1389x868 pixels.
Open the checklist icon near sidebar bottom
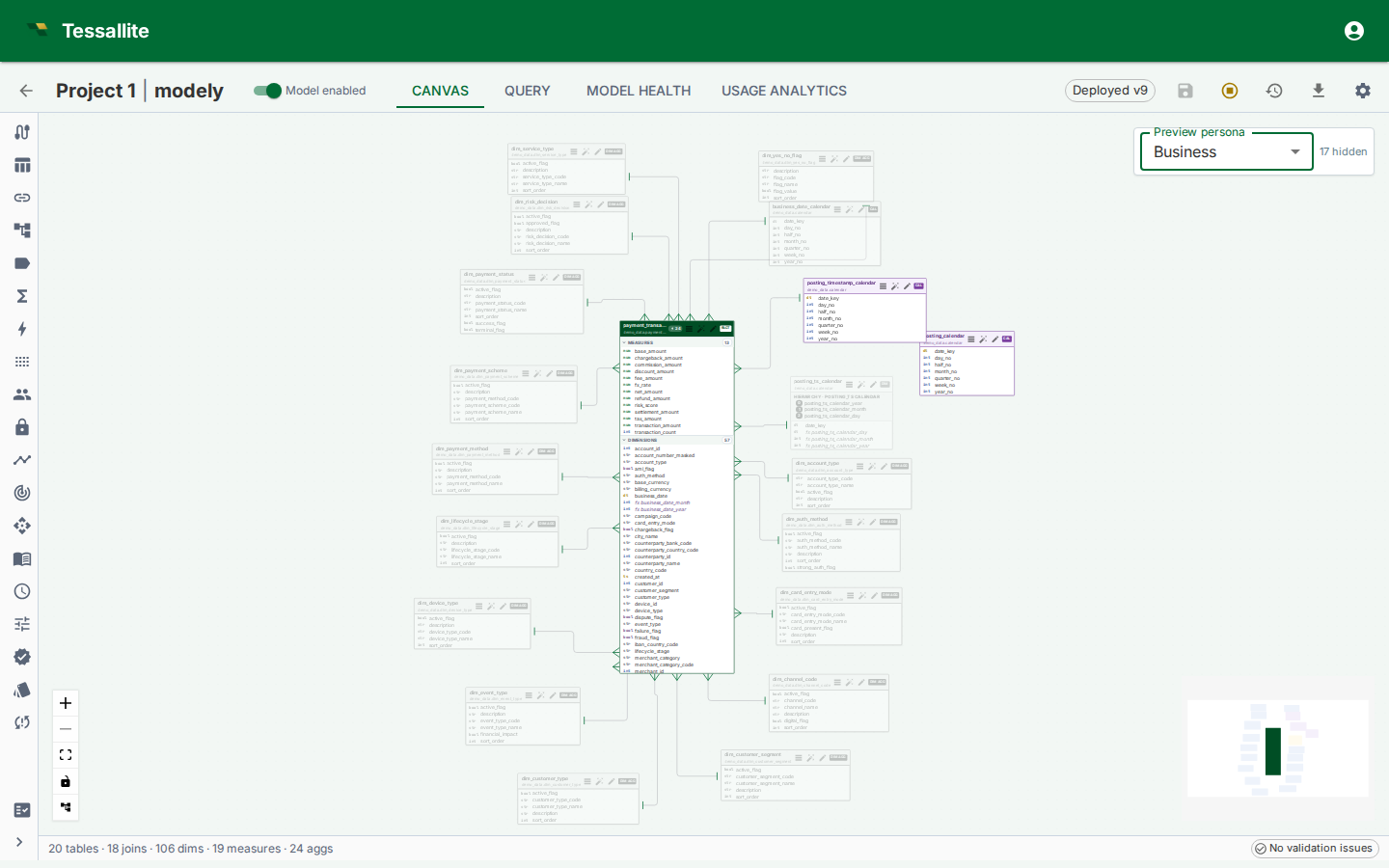(x=22, y=810)
